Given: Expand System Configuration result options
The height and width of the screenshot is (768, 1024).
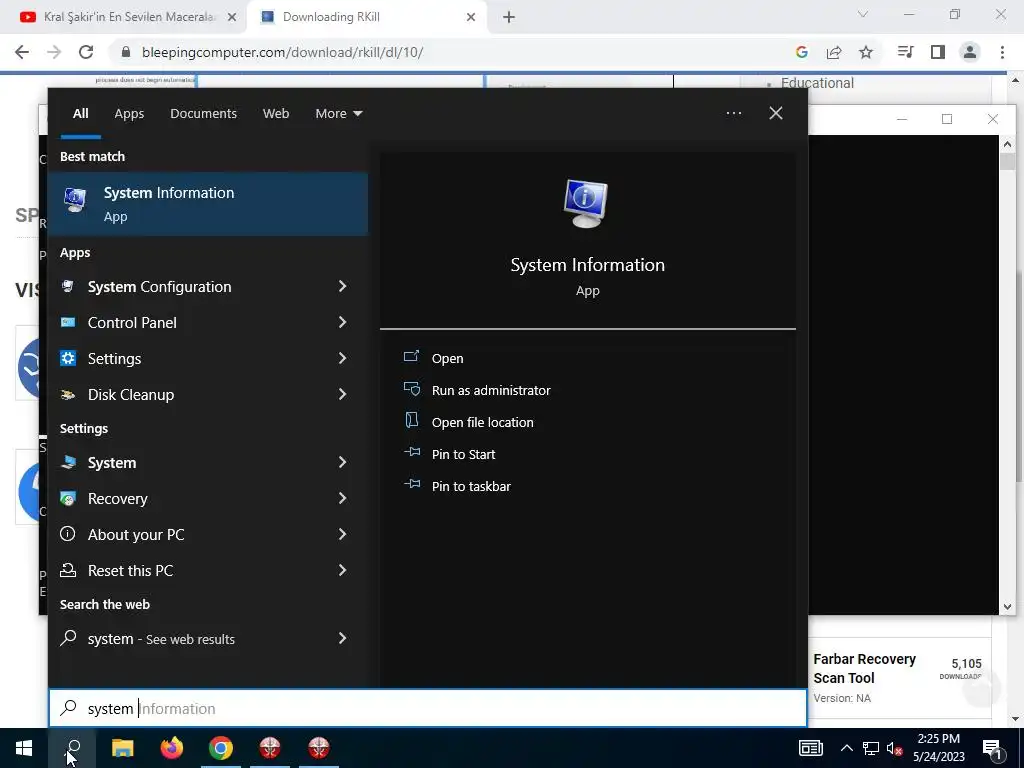Looking at the screenshot, I should click(342, 286).
